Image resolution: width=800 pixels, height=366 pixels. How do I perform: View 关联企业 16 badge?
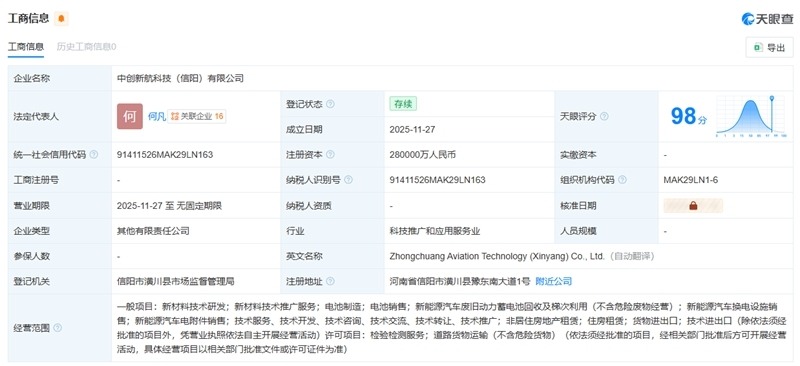pos(197,116)
